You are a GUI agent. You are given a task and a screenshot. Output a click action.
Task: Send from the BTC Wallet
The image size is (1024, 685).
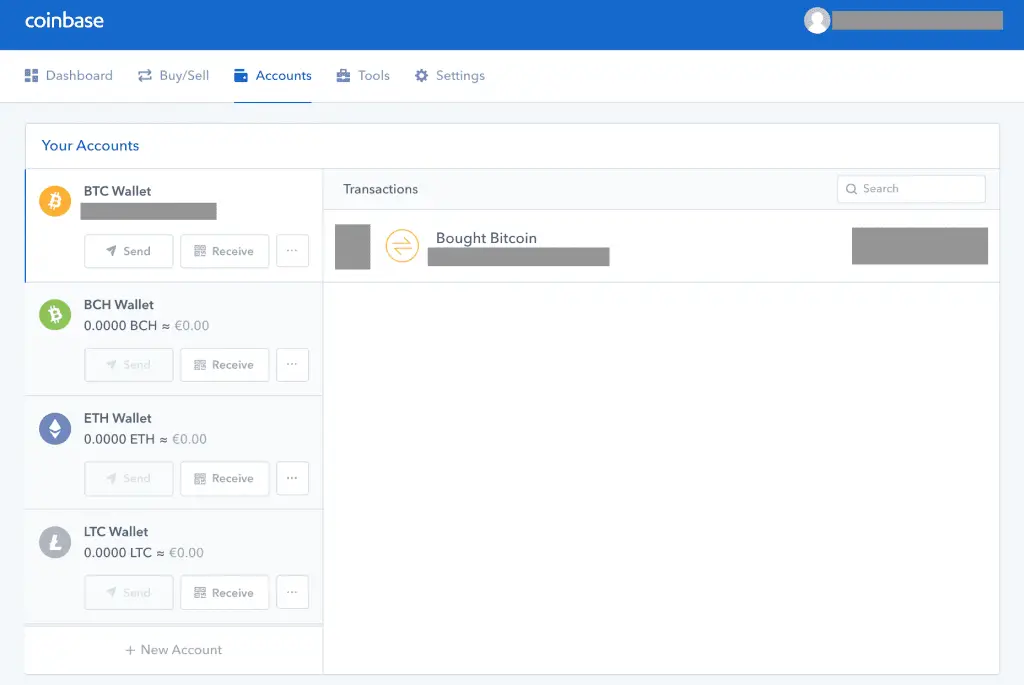point(129,251)
